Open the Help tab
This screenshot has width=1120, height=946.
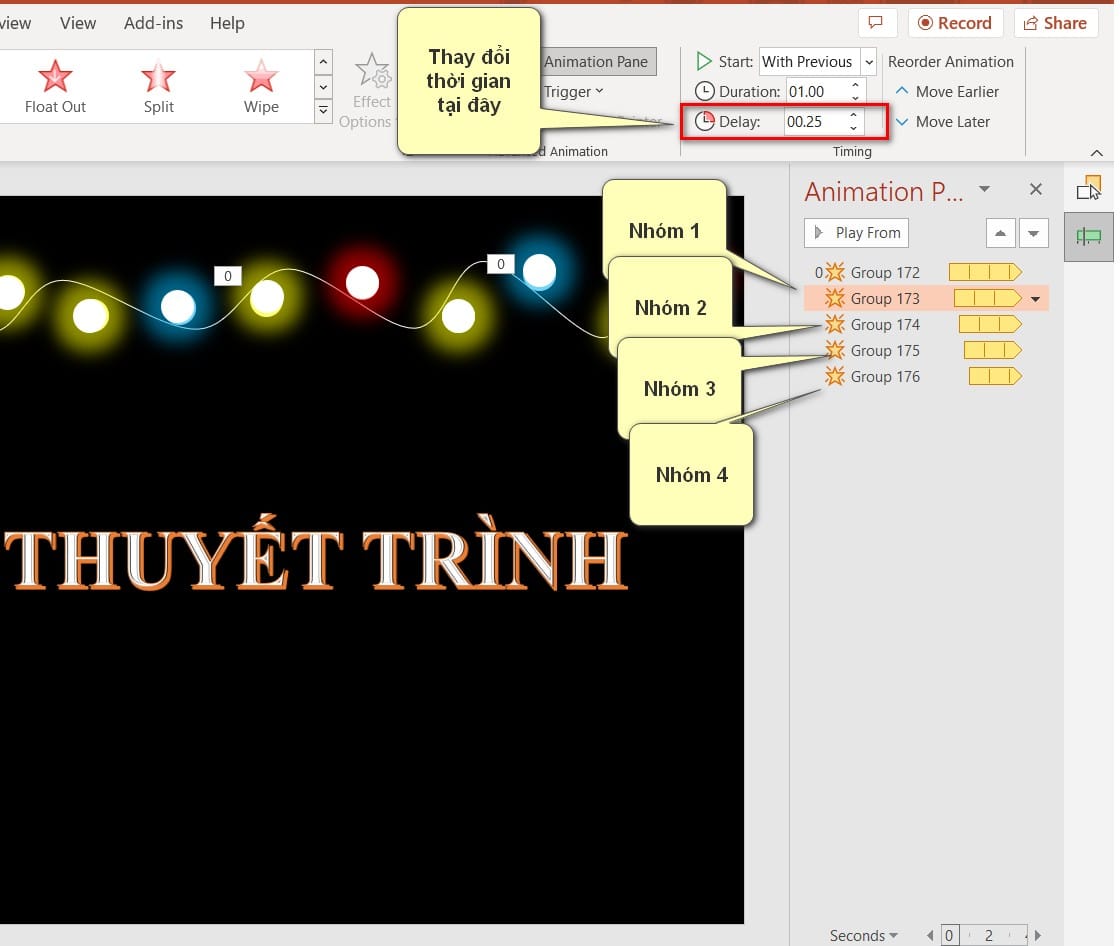pyautogui.click(x=227, y=23)
